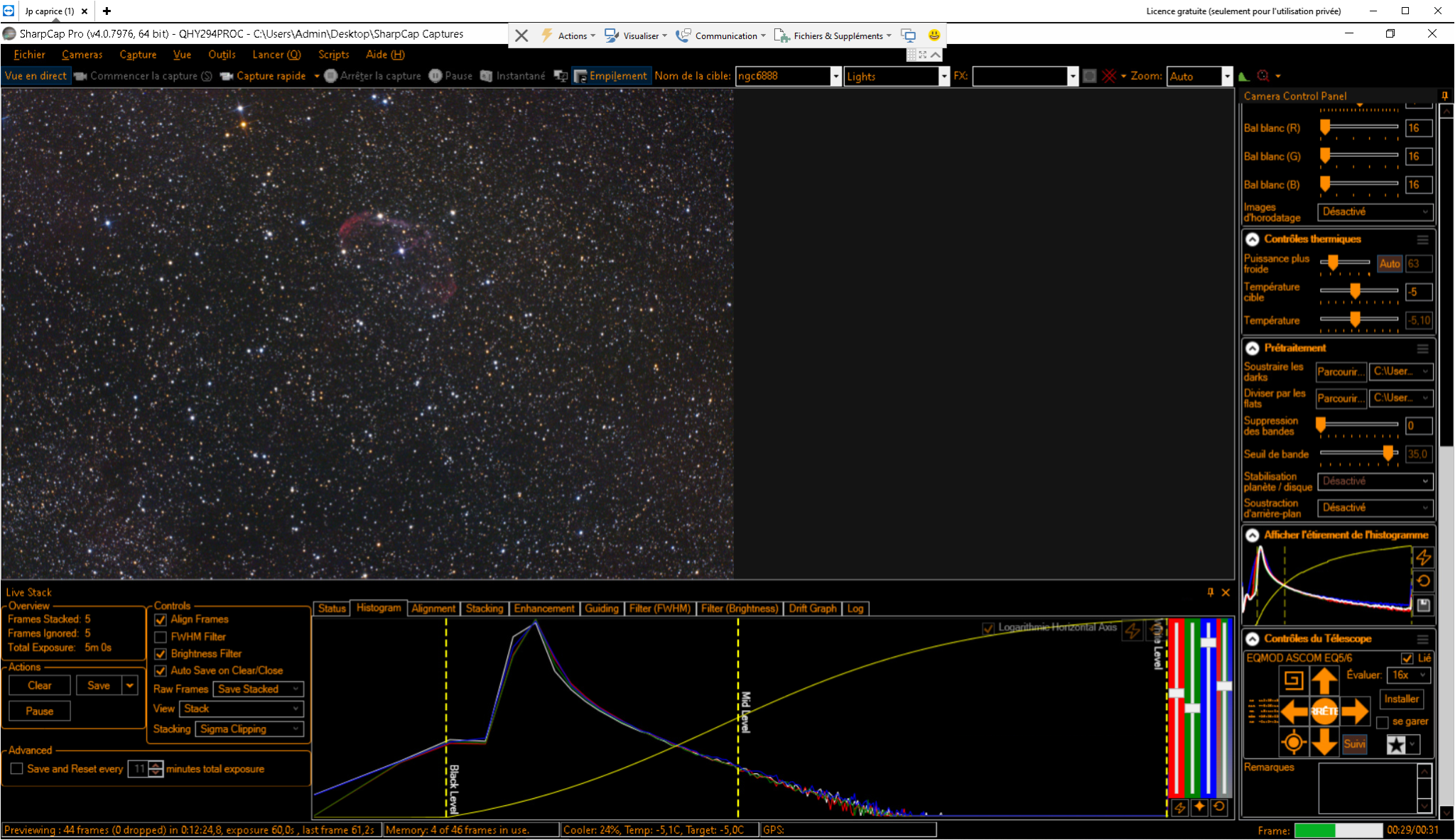This screenshot has height=840, width=1455.
Task: Pin the Live Stack panel
Action: pyautogui.click(x=1211, y=592)
